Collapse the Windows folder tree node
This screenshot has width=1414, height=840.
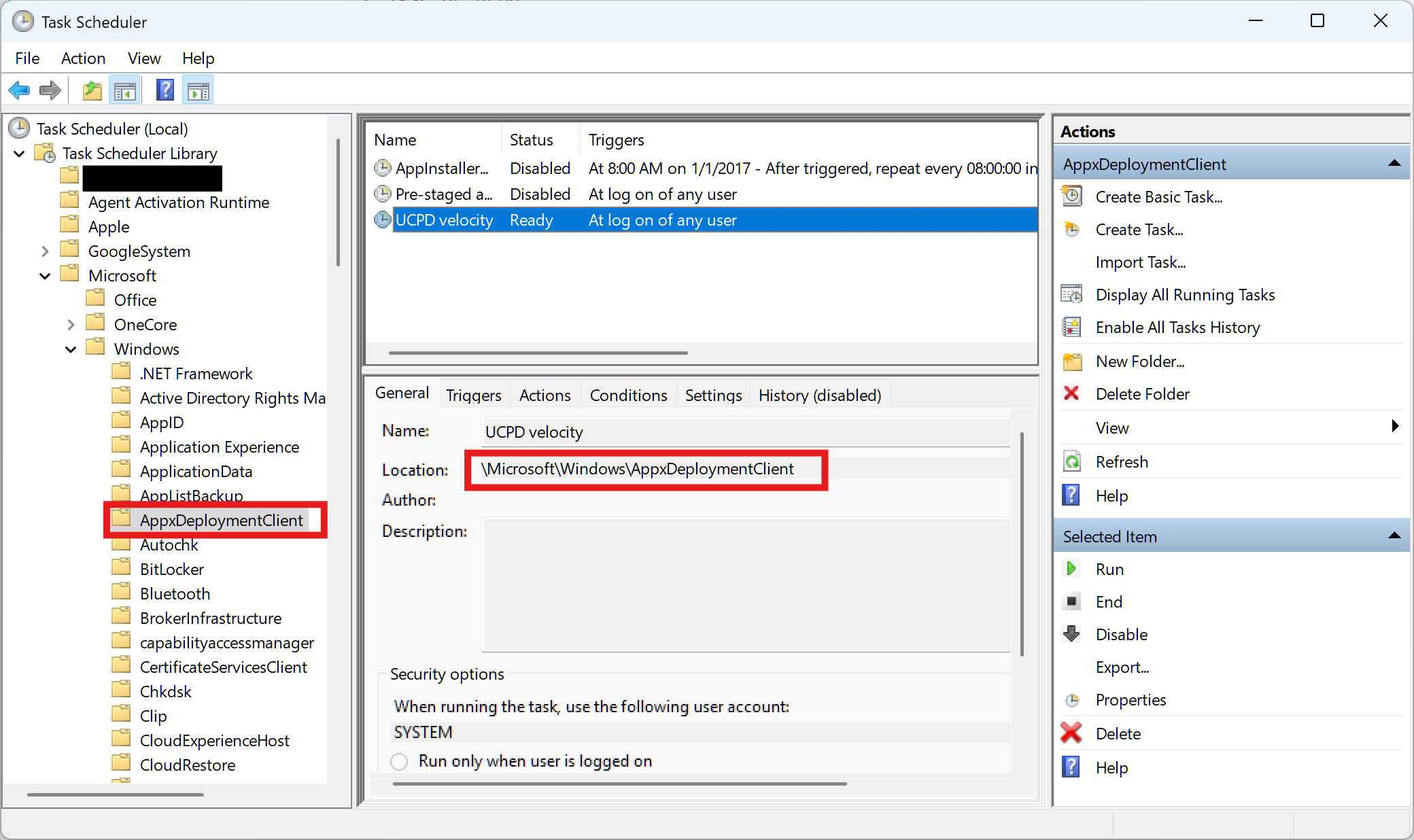[x=71, y=349]
